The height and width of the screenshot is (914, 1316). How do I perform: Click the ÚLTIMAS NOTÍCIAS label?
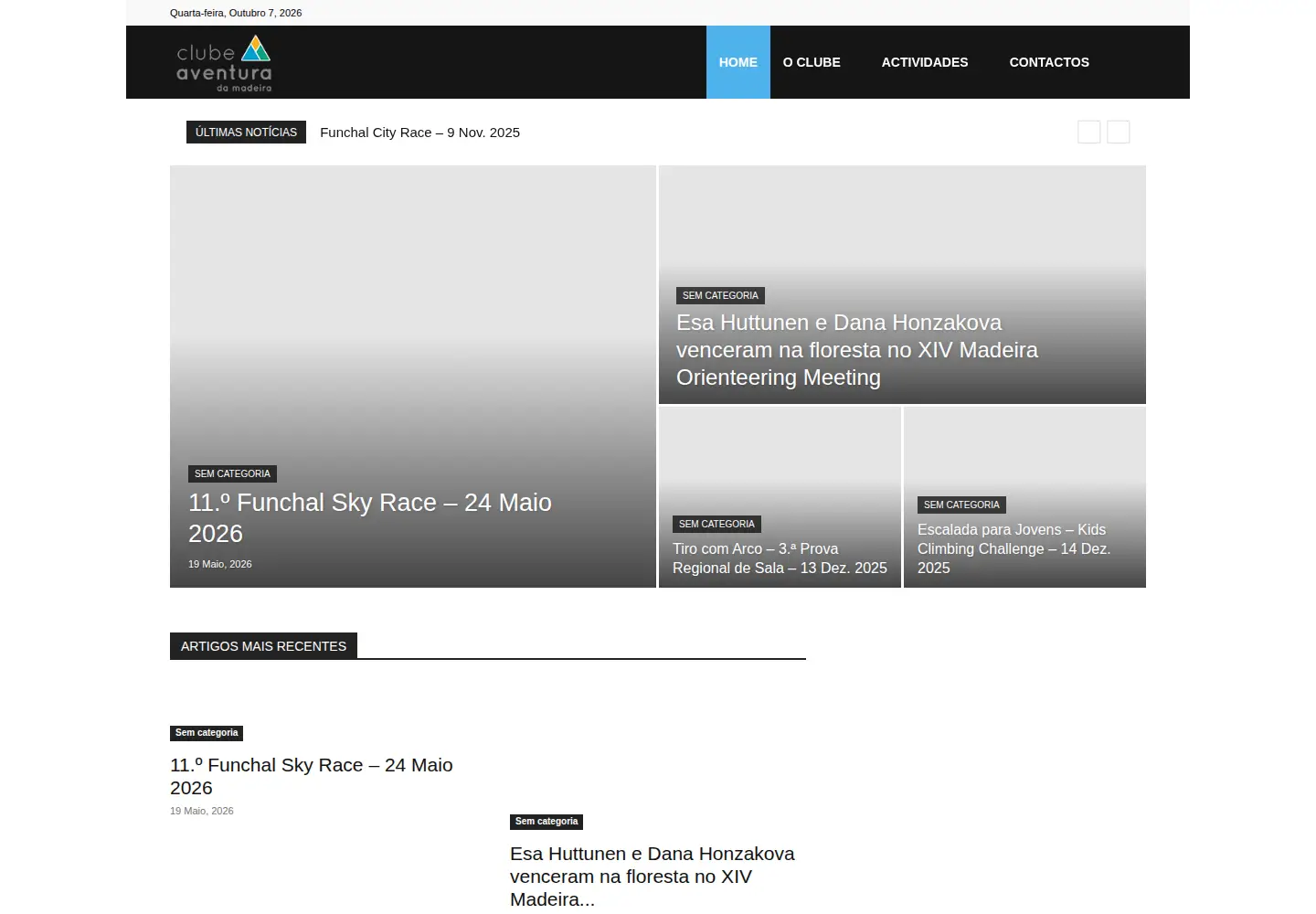coord(246,133)
